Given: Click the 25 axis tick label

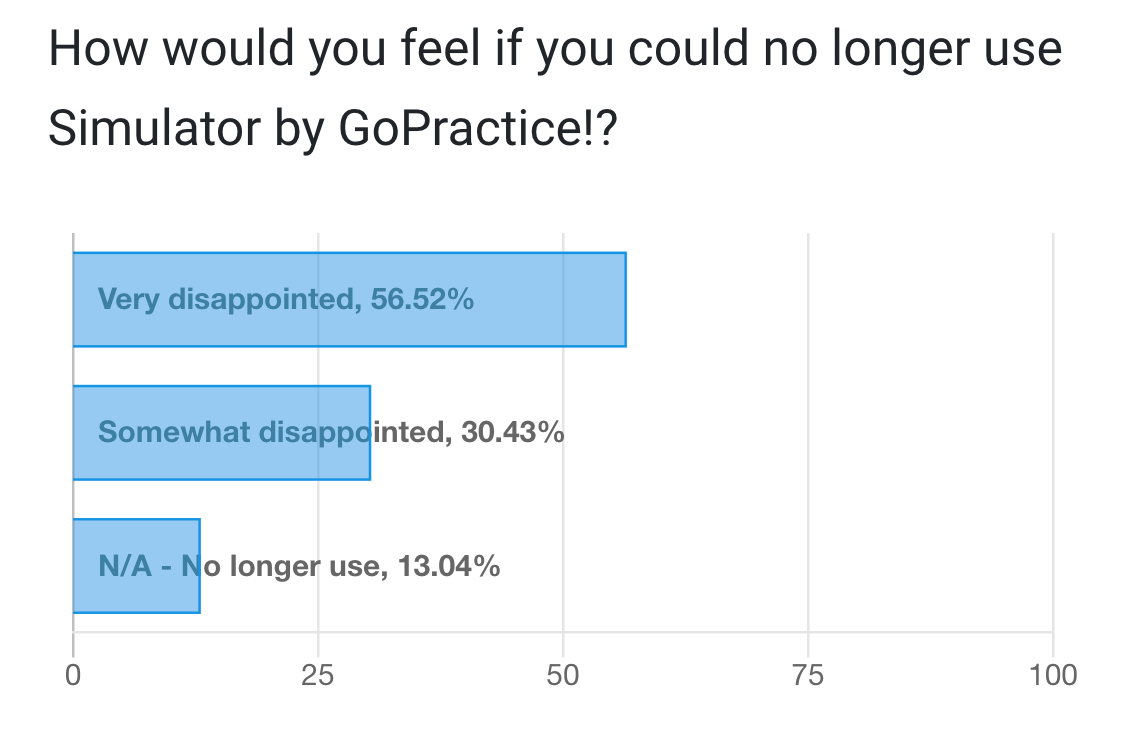Looking at the screenshot, I should 318,675.
